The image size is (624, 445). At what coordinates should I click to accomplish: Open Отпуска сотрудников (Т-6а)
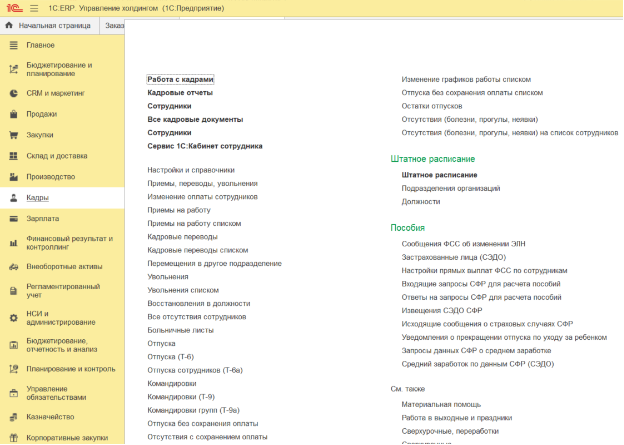point(195,370)
